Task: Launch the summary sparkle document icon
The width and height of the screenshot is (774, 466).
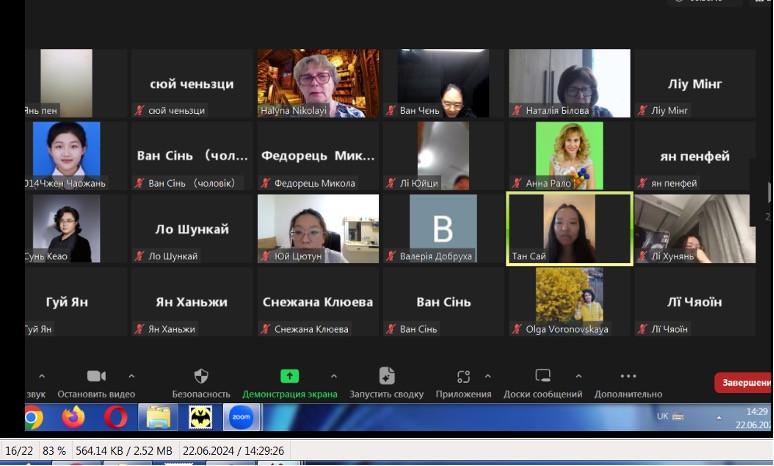Action: 387,376
